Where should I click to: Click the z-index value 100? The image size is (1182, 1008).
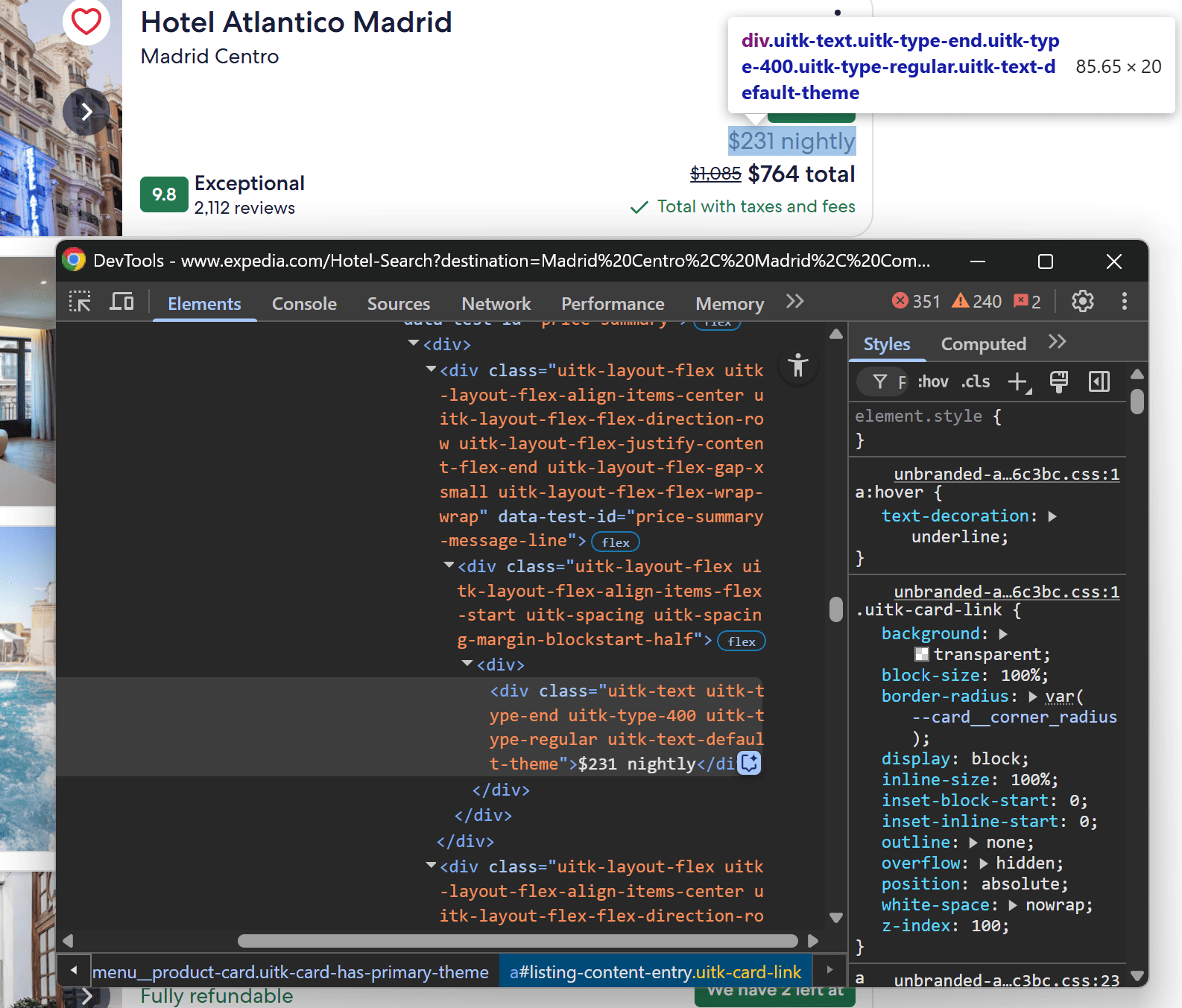coord(986,926)
